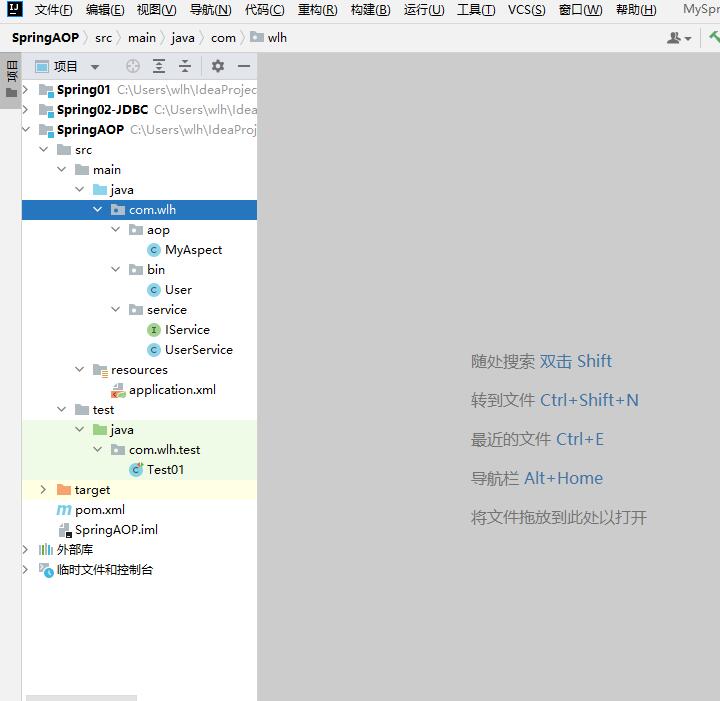
Task: Open the 窗口(W) menu
Action: [580, 10]
